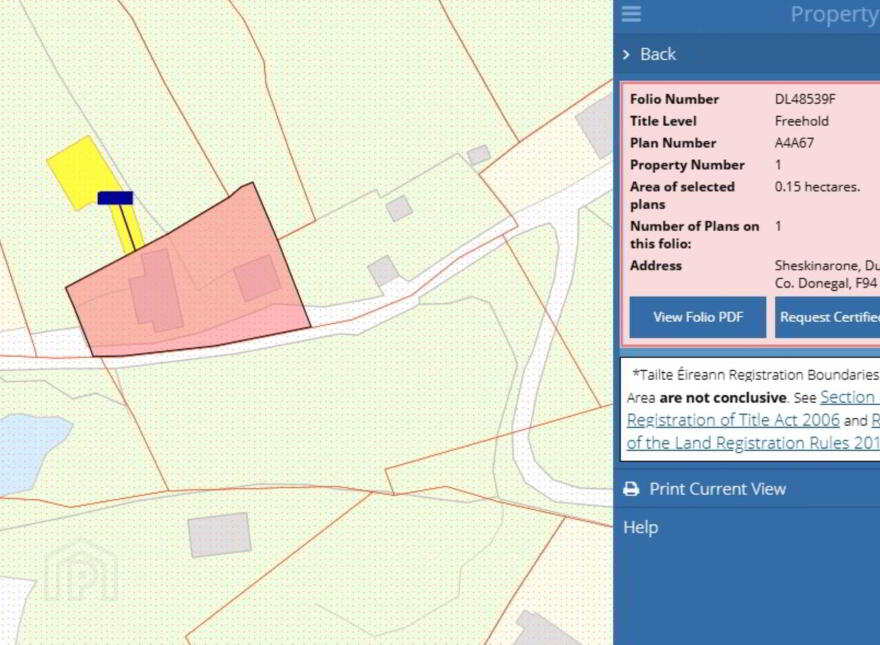Click the Title Level label

pyautogui.click(x=663, y=121)
